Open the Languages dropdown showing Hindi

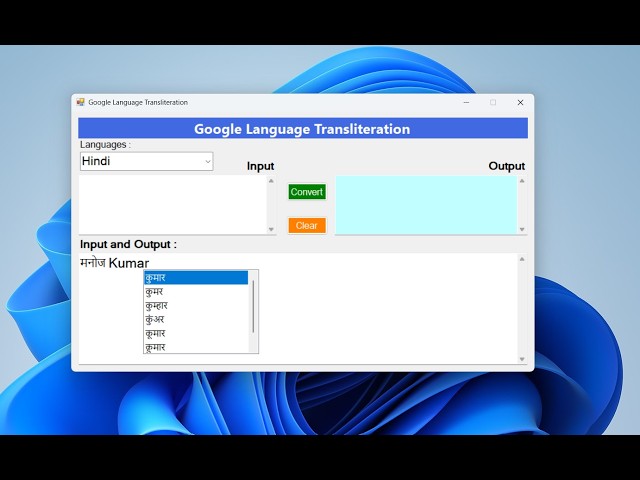[x=147, y=161]
